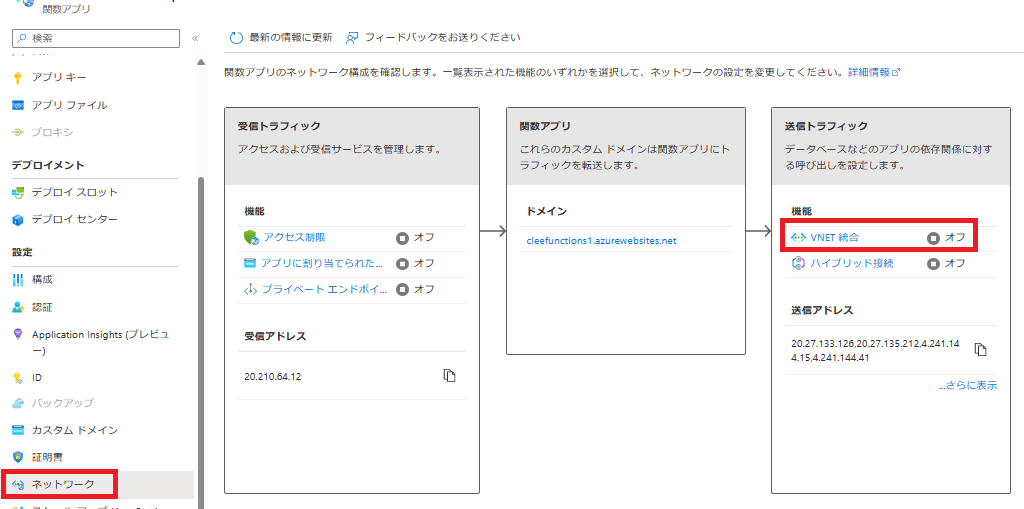
Task: Click the feedback icon beside フィードバックをお送りください
Action: point(352,38)
